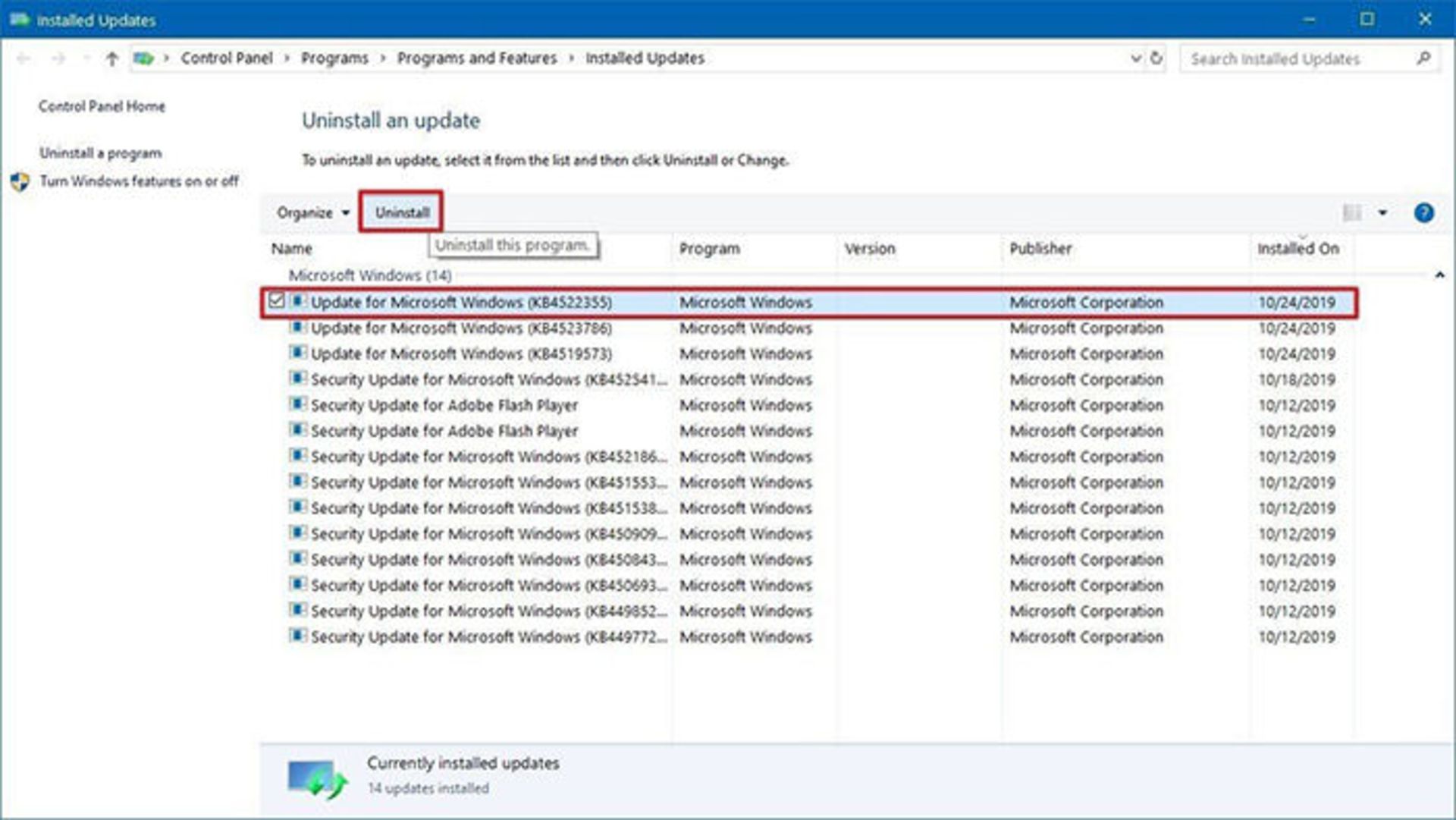Open Uninstall a program link

[100, 153]
